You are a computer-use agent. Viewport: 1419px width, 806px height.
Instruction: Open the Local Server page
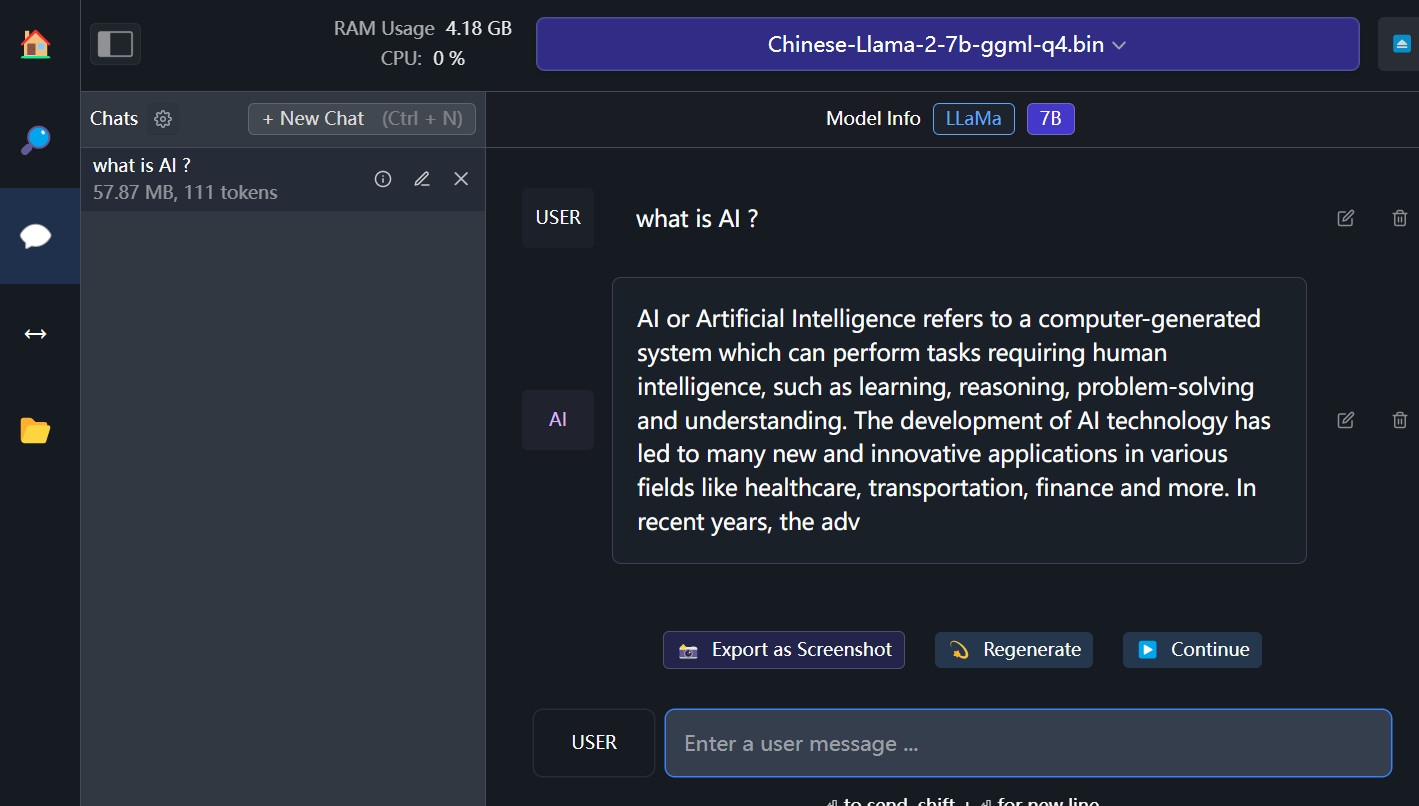[x=36, y=333]
